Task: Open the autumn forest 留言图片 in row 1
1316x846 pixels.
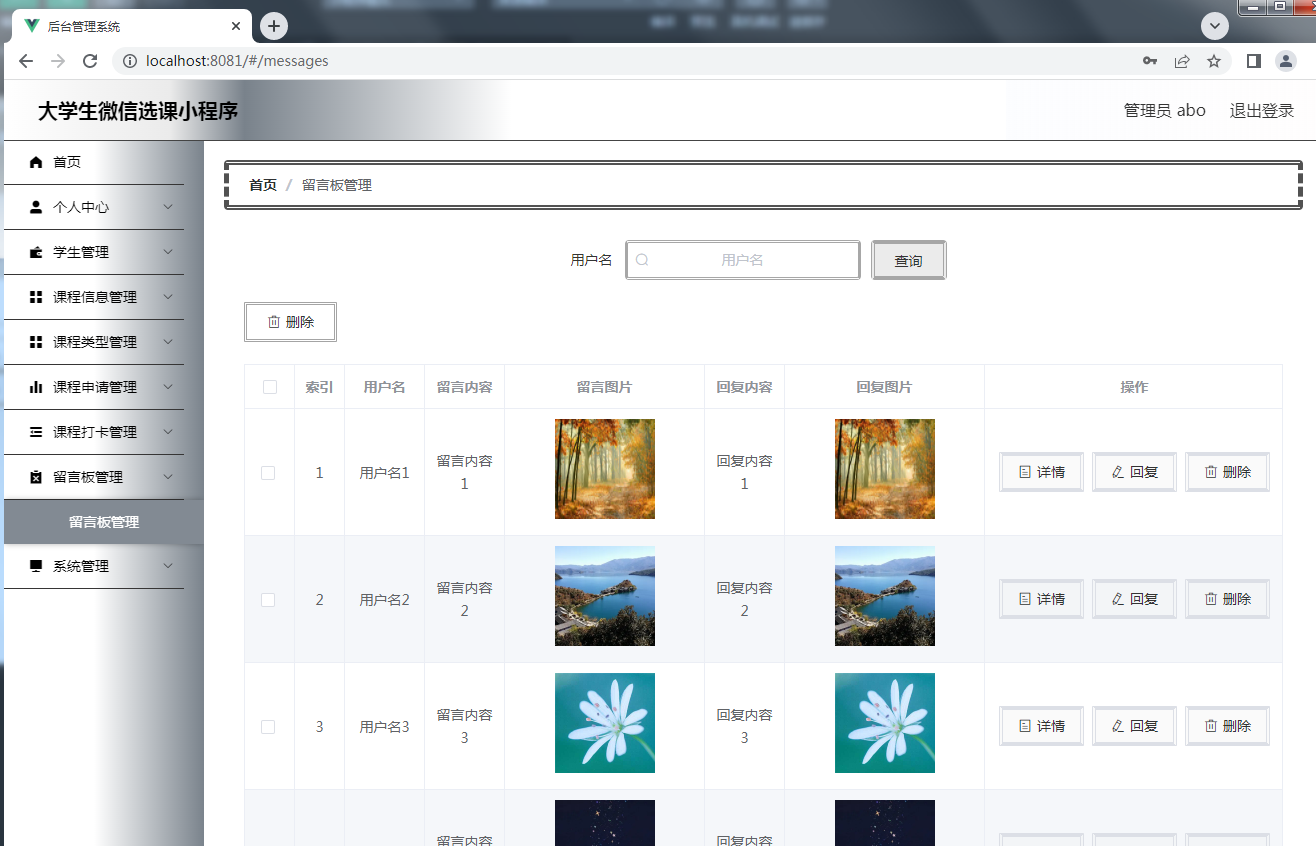Action: [x=605, y=469]
